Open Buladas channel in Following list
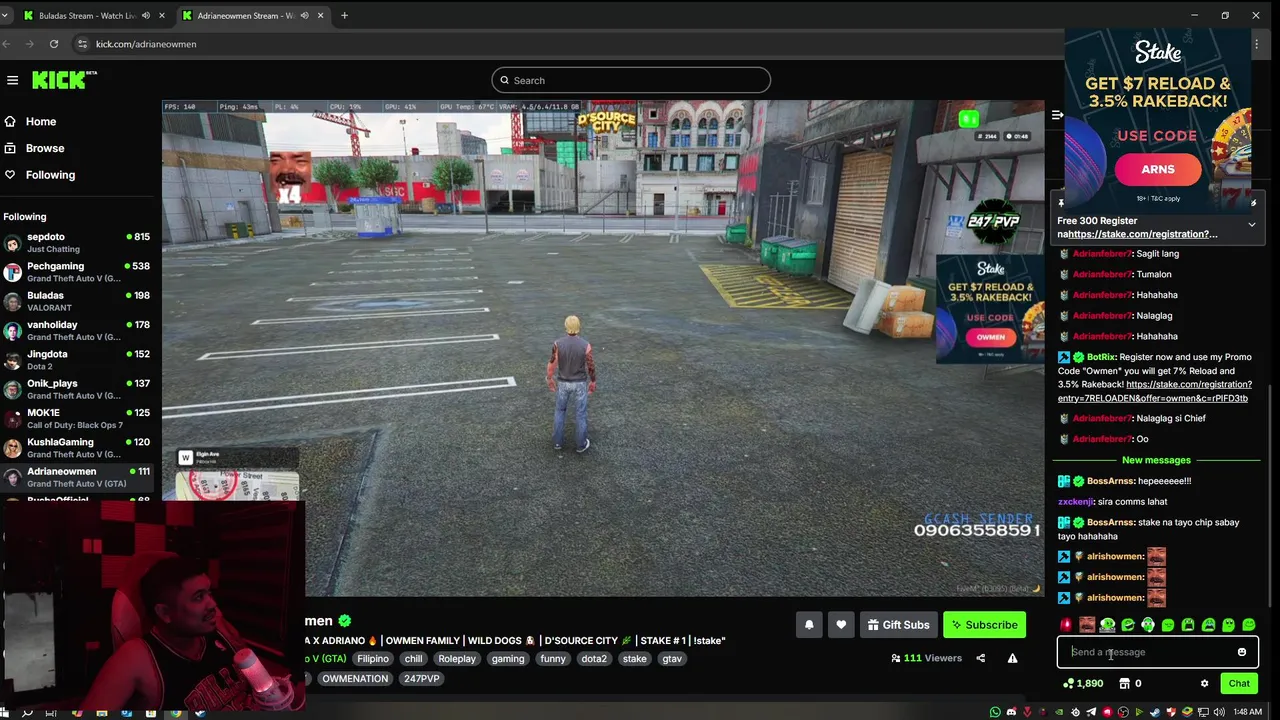The width and height of the screenshot is (1280, 720). [x=77, y=301]
